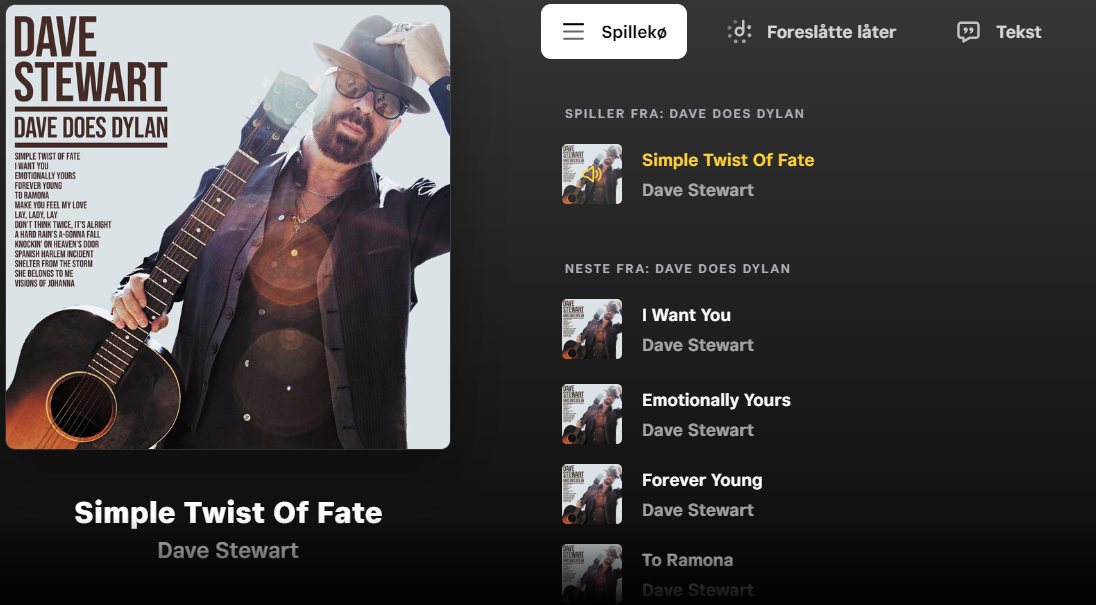Select Emotionally Yours track title

[716, 400]
